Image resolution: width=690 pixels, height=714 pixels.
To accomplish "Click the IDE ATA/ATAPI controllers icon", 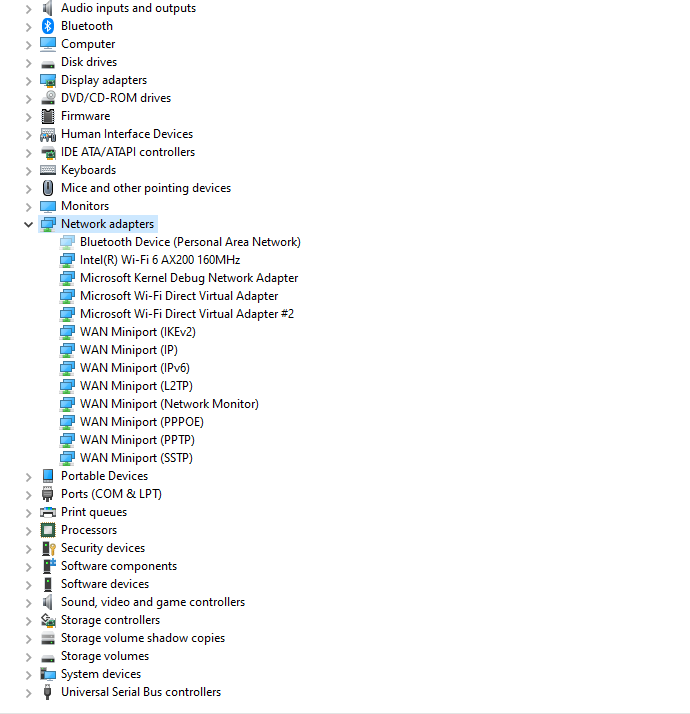I will (x=48, y=153).
